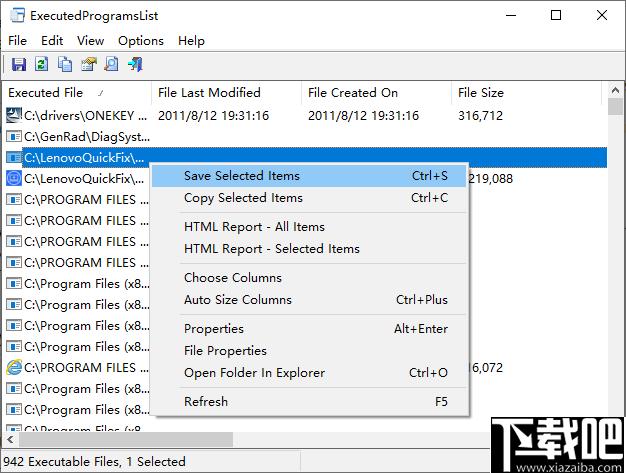
Task: Click the vertical scrollbar up arrow
Action: pyautogui.click(x=615, y=91)
